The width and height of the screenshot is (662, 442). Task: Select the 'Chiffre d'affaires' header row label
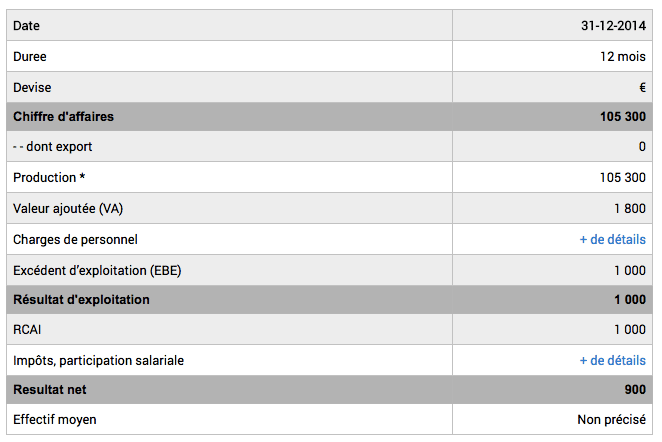[x=63, y=117]
